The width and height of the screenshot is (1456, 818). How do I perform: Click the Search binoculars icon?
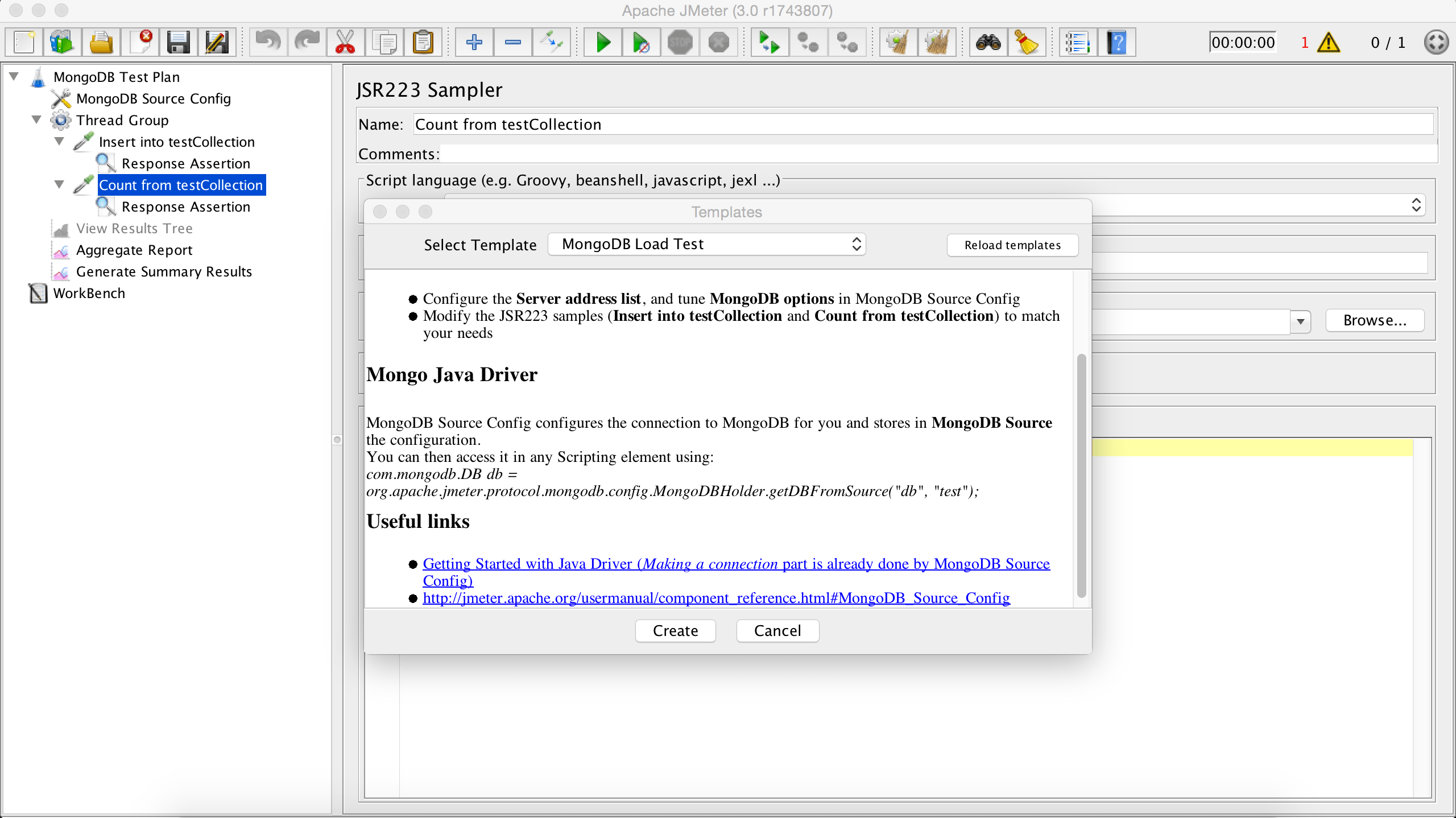pyautogui.click(x=988, y=43)
